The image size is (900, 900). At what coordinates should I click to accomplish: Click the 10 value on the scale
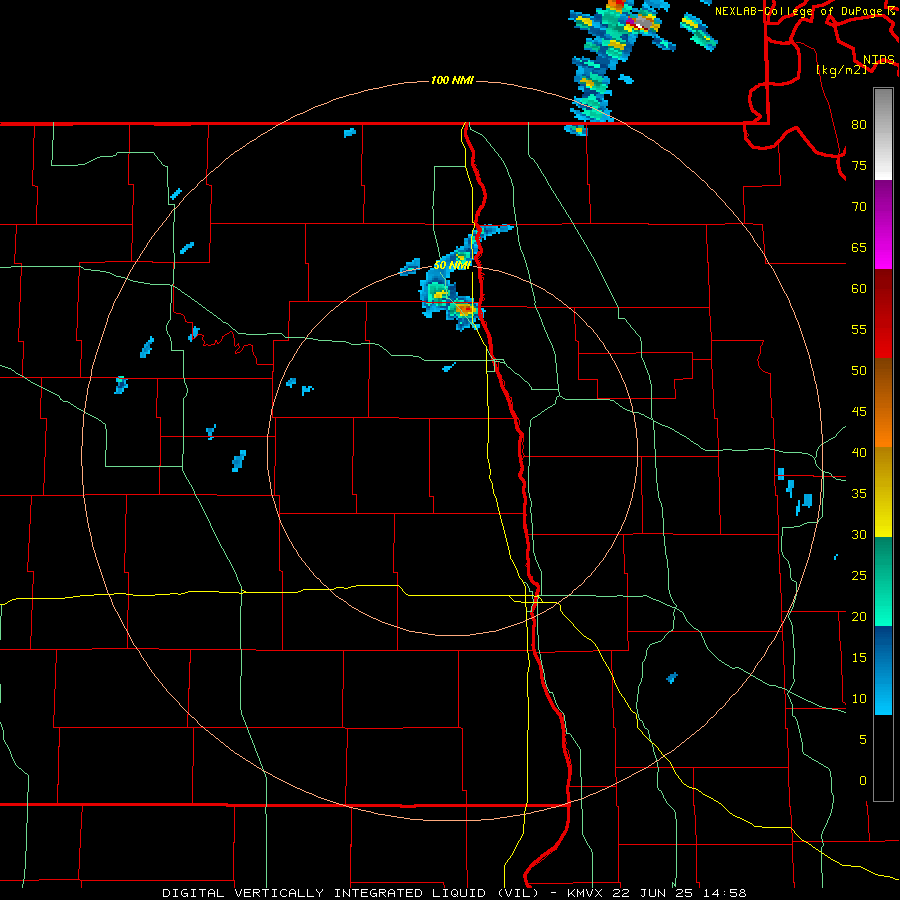pyautogui.click(x=859, y=699)
